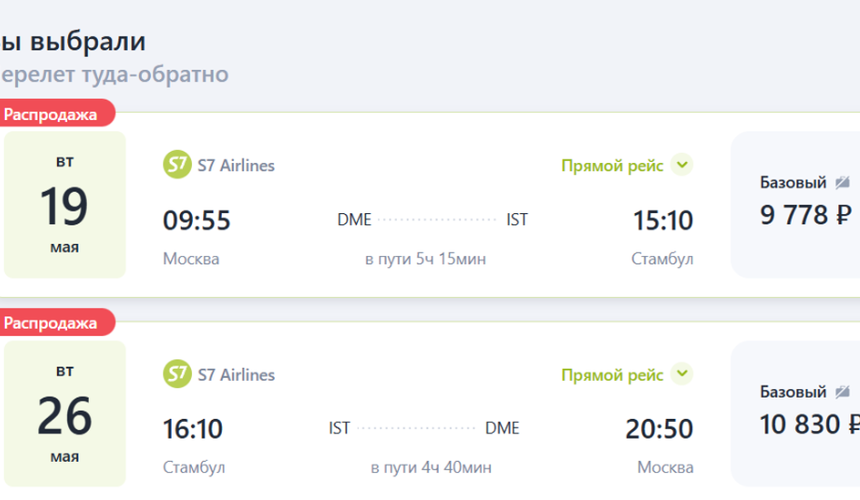Screen dimensions: 860x500
Task: Click the S7 Airlines name on the outbound flight
Action: [236, 166]
